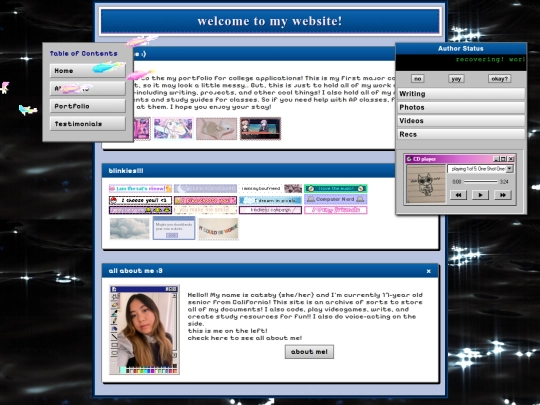Viewport: 540px width, 405px height.
Task: Click the 'kindness campaign' blinkie
Action: [270, 210]
